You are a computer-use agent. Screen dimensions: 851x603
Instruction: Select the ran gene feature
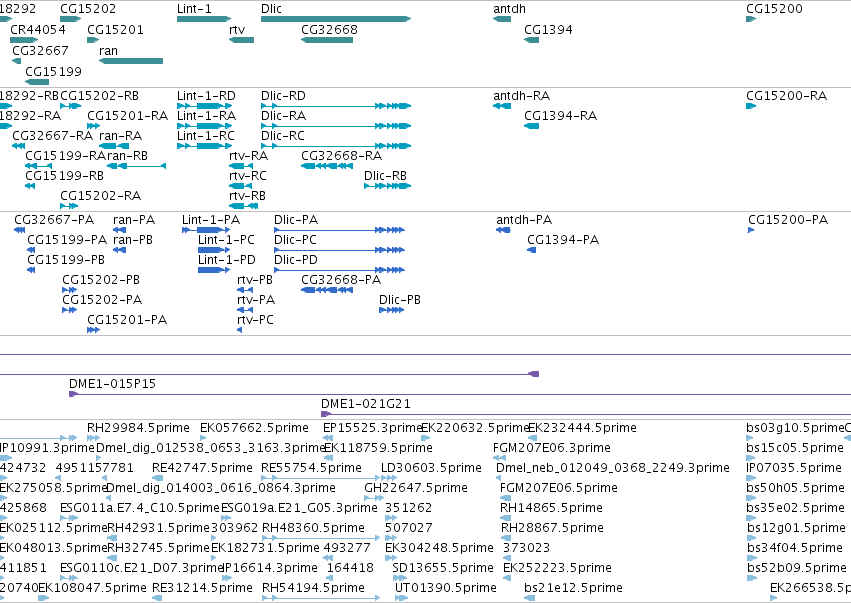click(131, 61)
